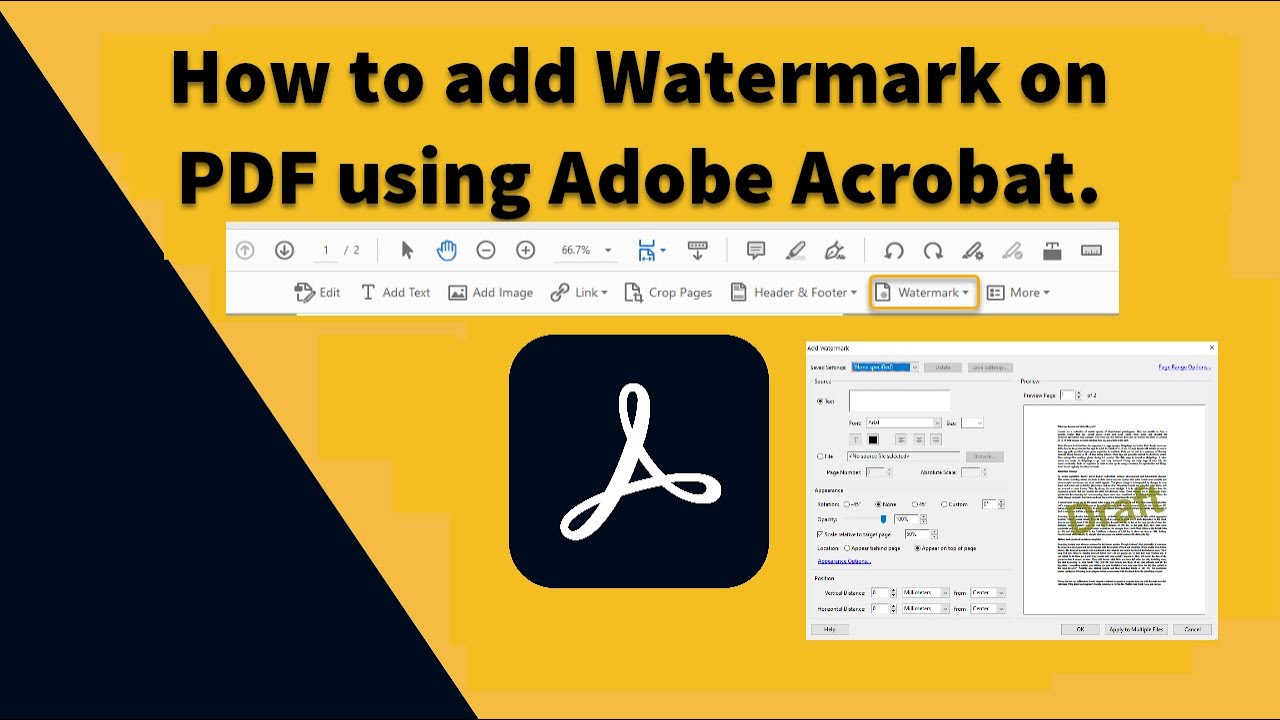1280x720 pixels.
Task: Click the Opacity percentage field
Action: [906, 519]
